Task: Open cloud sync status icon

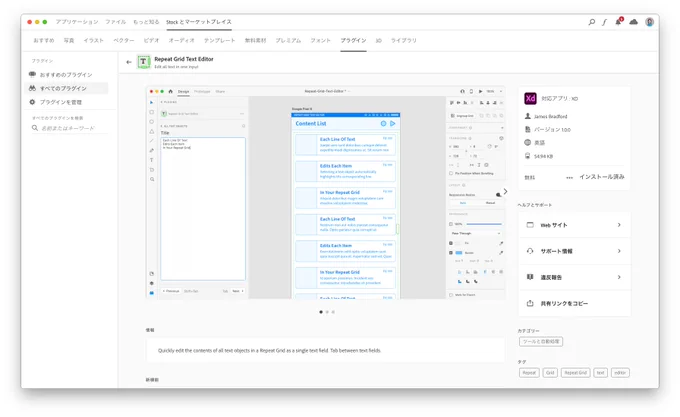Action: pos(634,22)
